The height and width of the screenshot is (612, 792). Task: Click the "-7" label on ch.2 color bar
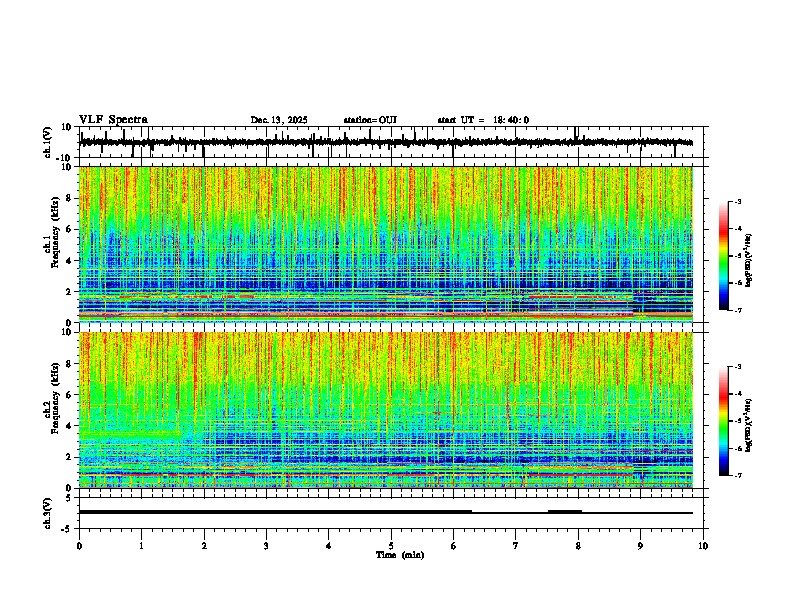(x=738, y=475)
